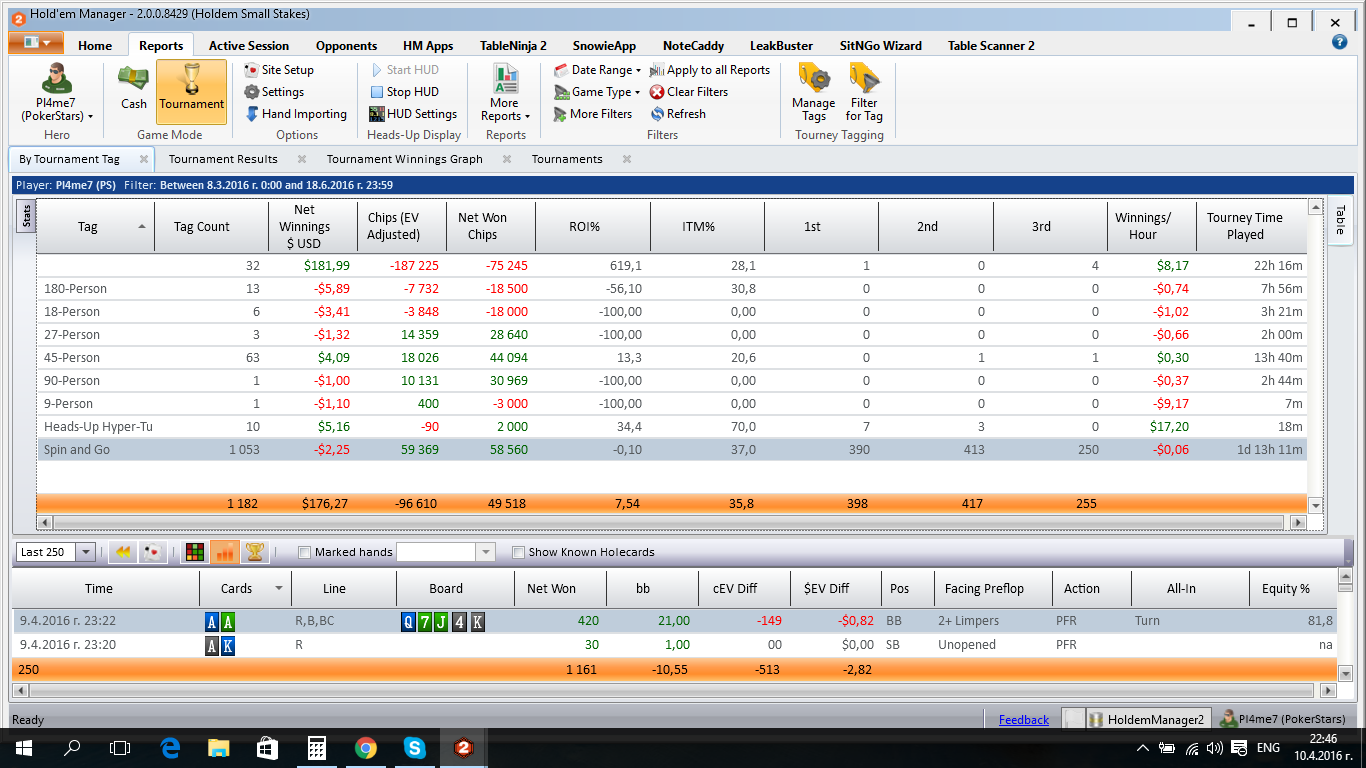
Task: Select the Heads-Up Hyper-Tu tag row
Action: [672, 427]
